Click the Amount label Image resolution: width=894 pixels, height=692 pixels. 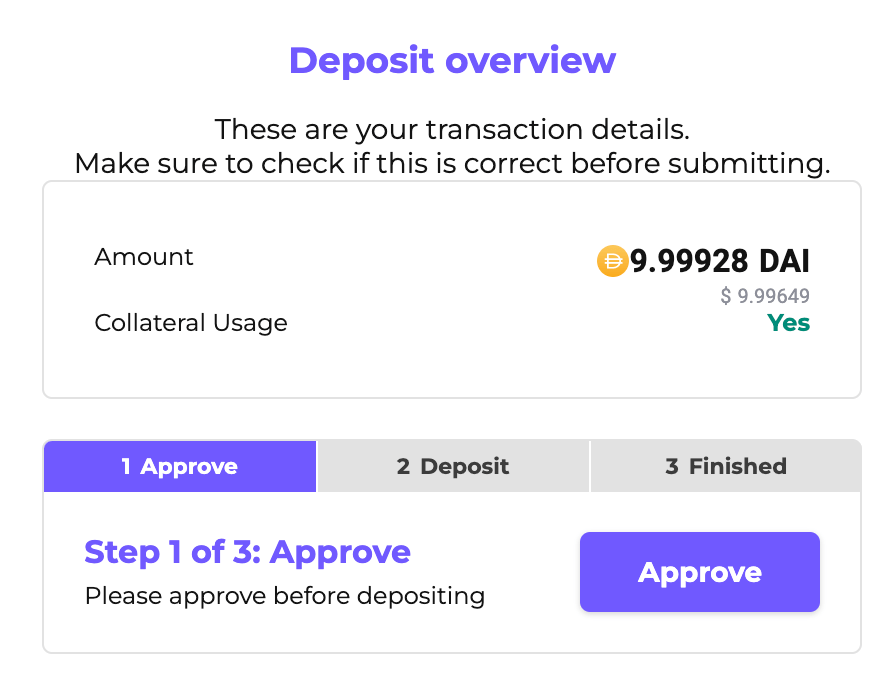pyautogui.click(x=144, y=257)
